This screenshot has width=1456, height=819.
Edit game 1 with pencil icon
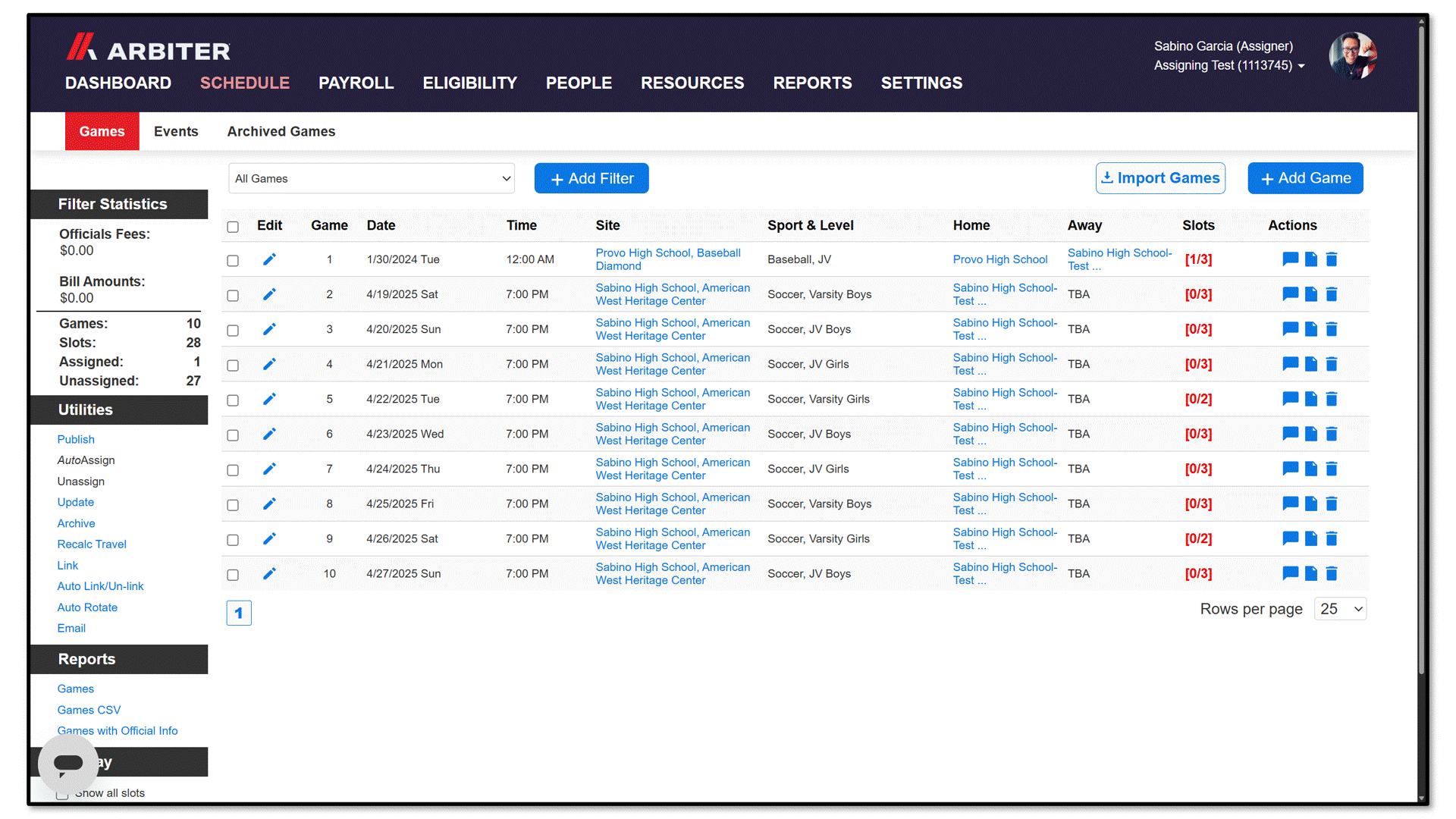point(269,259)
